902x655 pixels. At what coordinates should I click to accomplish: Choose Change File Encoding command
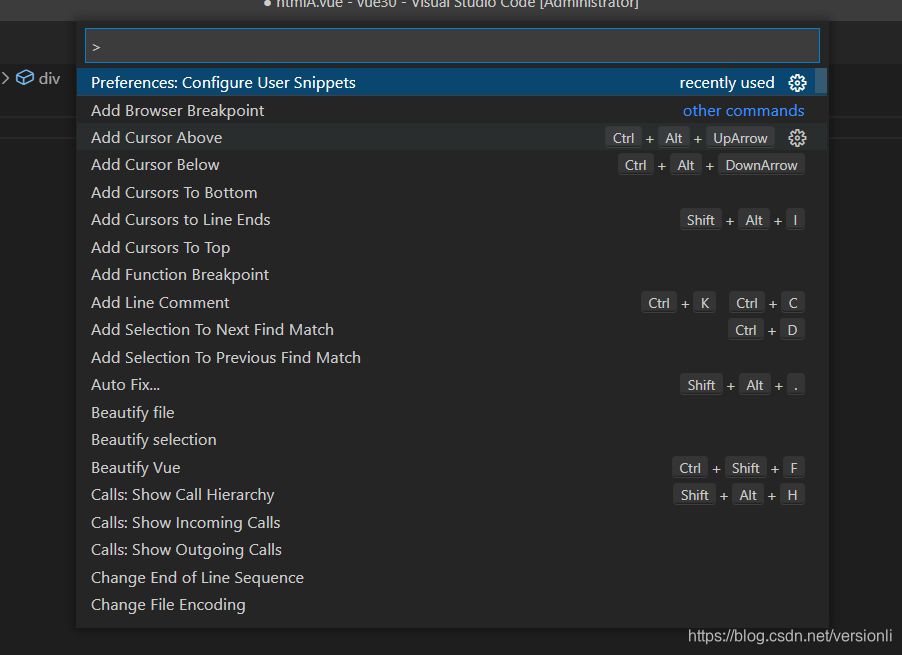452,605
